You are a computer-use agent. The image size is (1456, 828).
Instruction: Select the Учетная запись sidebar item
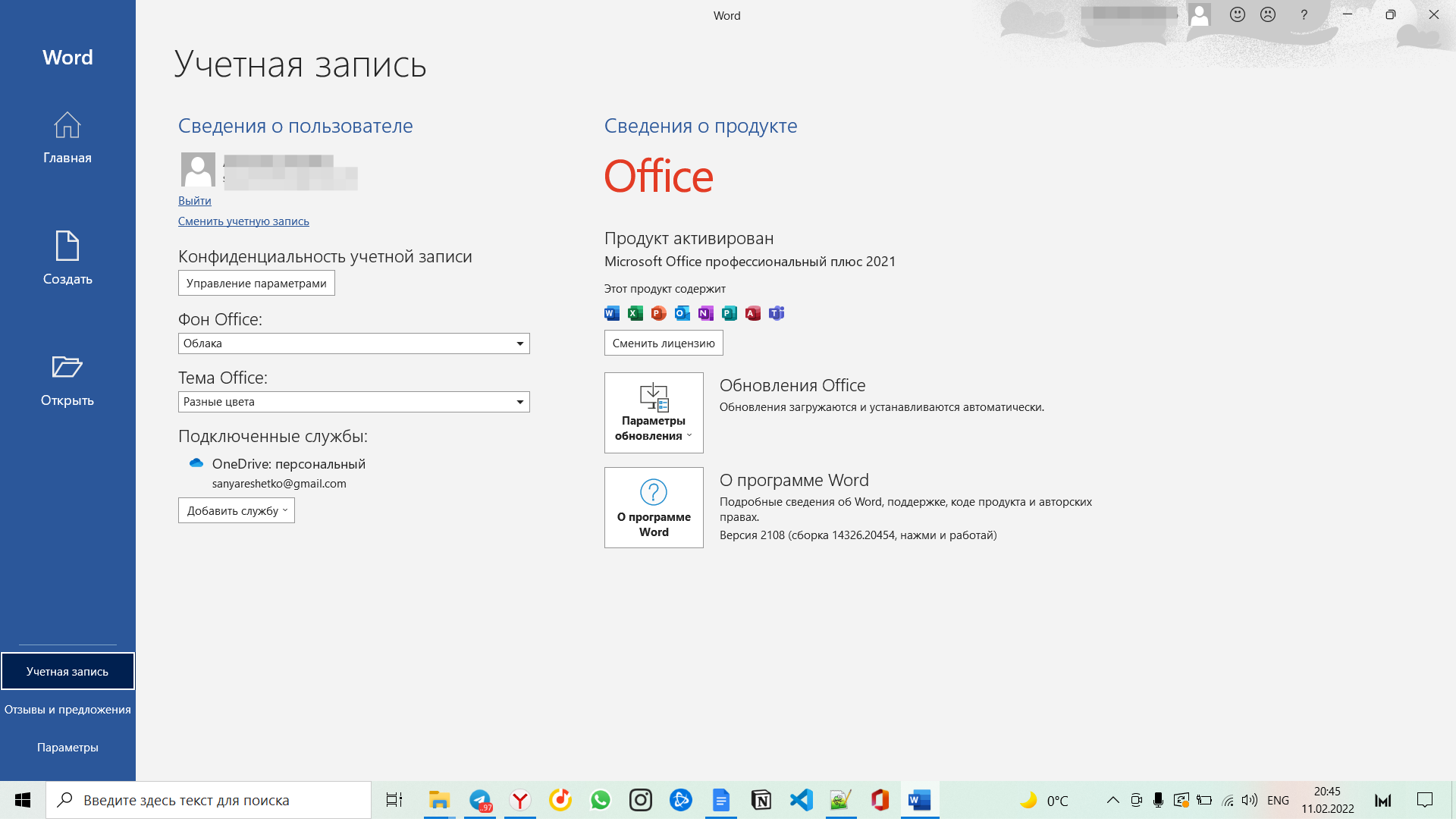(x=67, y=671)
